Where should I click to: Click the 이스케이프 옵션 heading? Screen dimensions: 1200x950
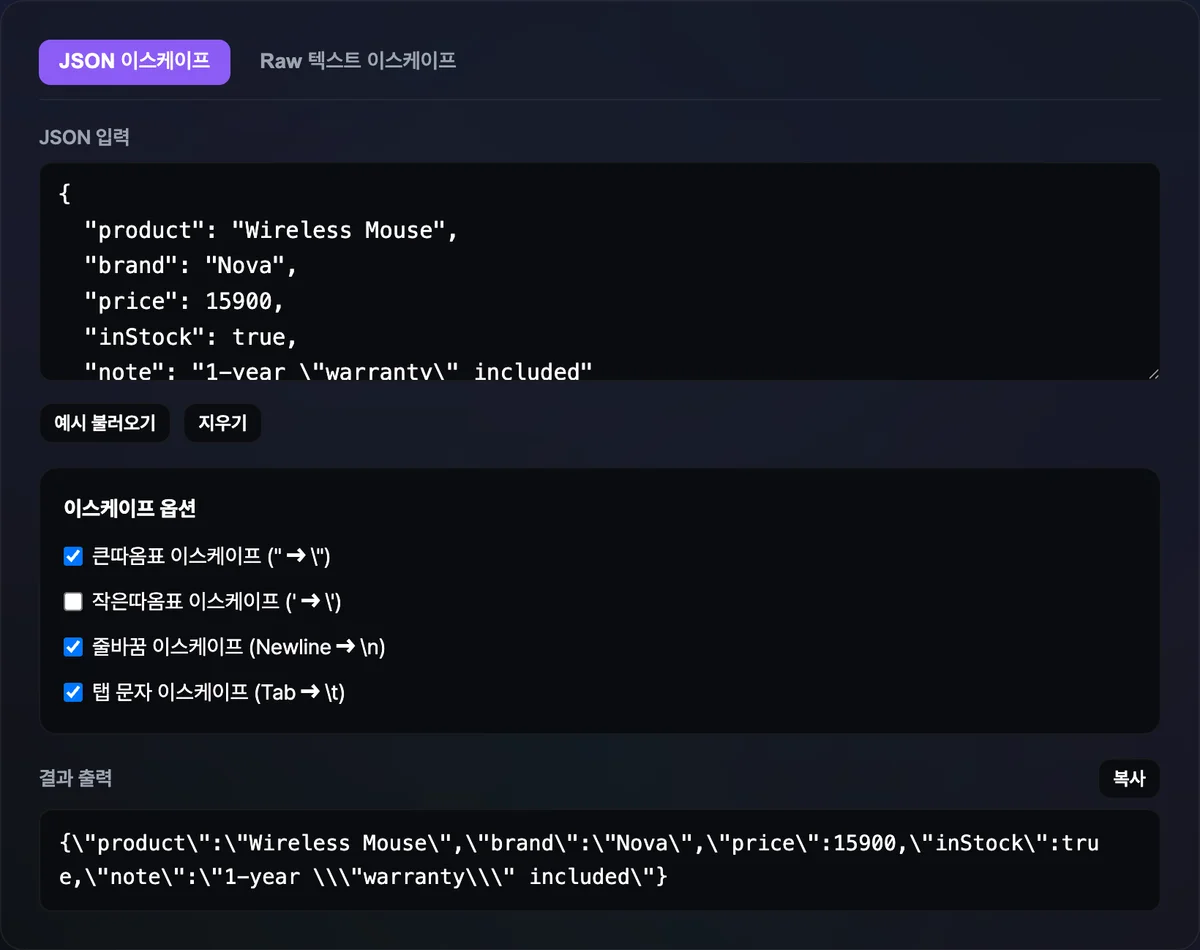[x=130, y=509]
